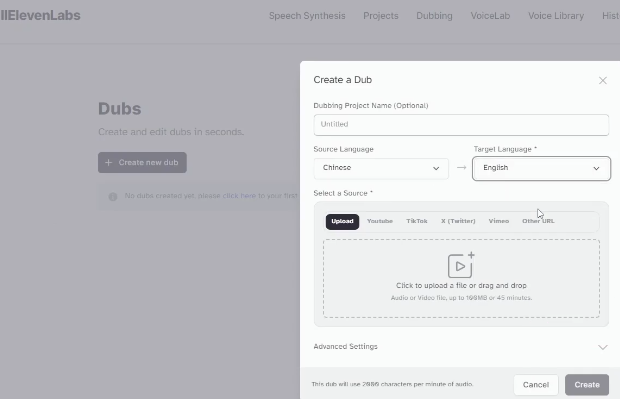This screenshot has height=399, width=620.
Task: Click the 'click here' link
Action: tap(239, 196)
